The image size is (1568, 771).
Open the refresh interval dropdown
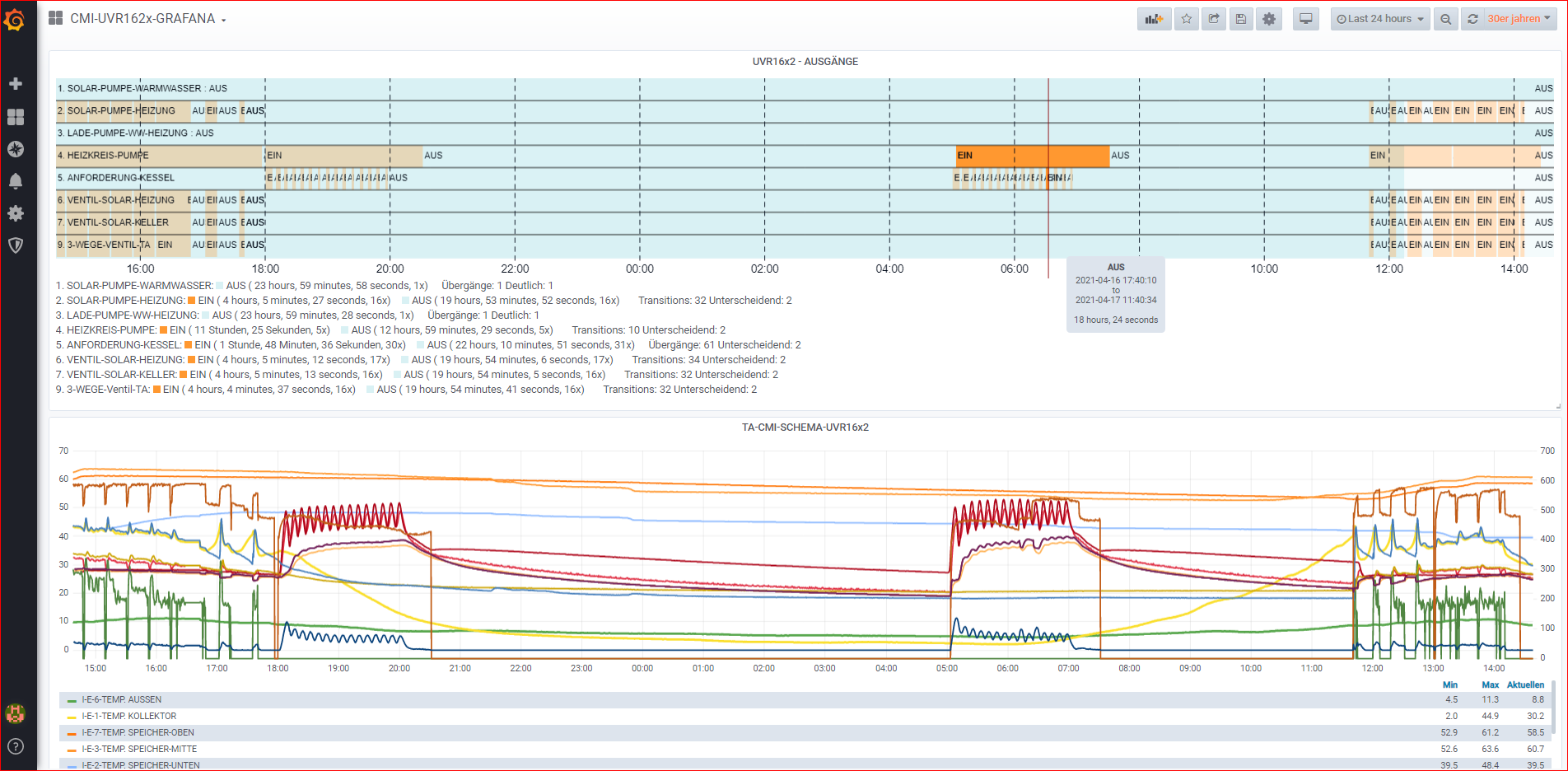coord(1519,19)
